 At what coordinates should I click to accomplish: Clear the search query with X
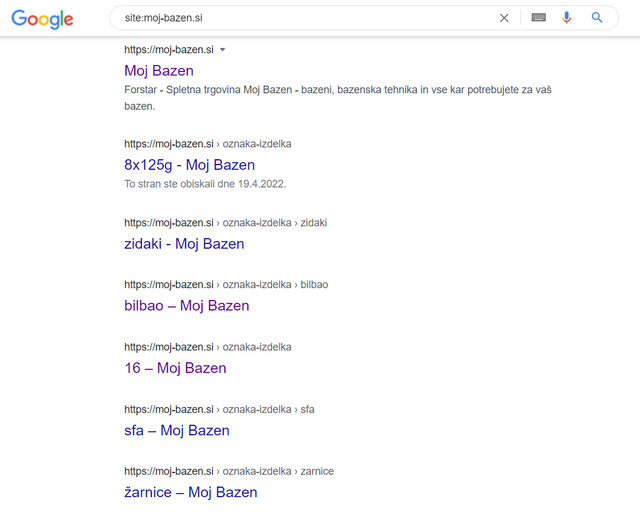pos(504,18)
